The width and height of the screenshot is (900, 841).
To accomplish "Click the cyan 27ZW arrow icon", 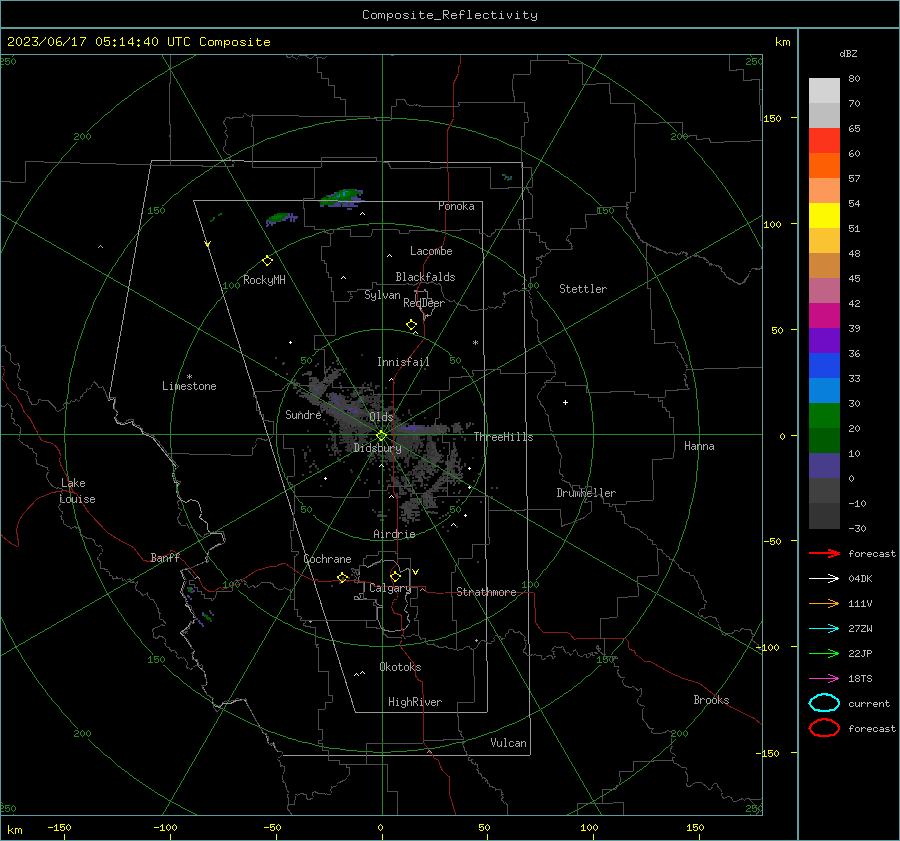I will point(824,629).
